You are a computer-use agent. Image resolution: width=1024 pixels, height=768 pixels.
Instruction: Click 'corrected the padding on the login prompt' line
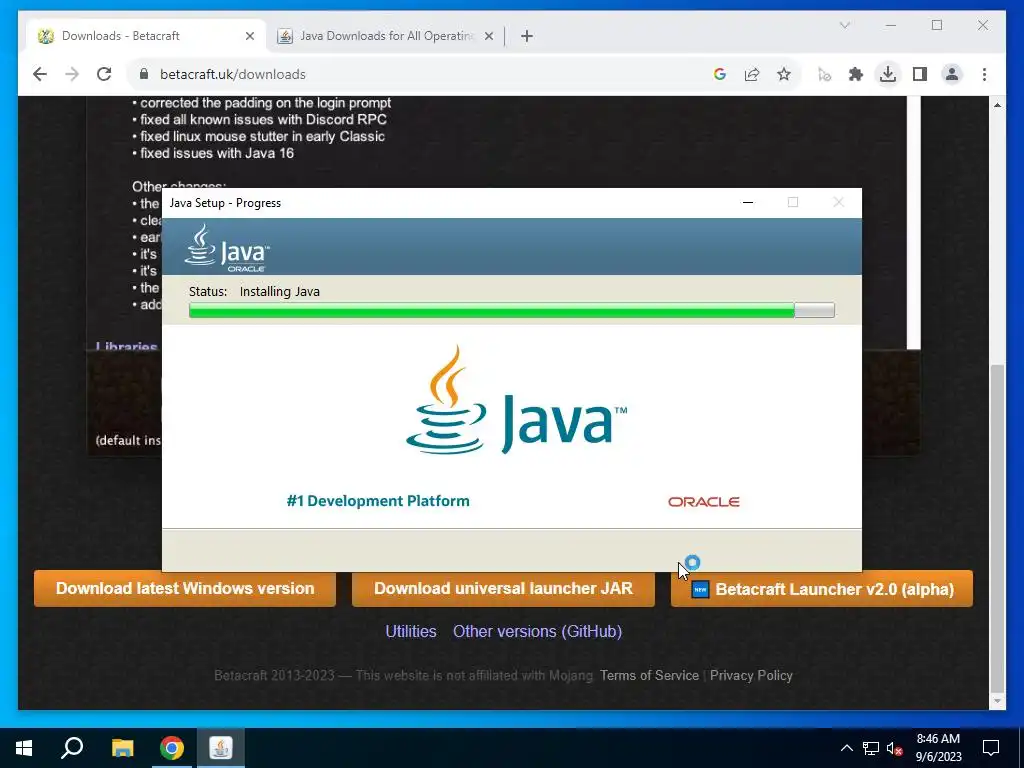click(x=265, y=103)
